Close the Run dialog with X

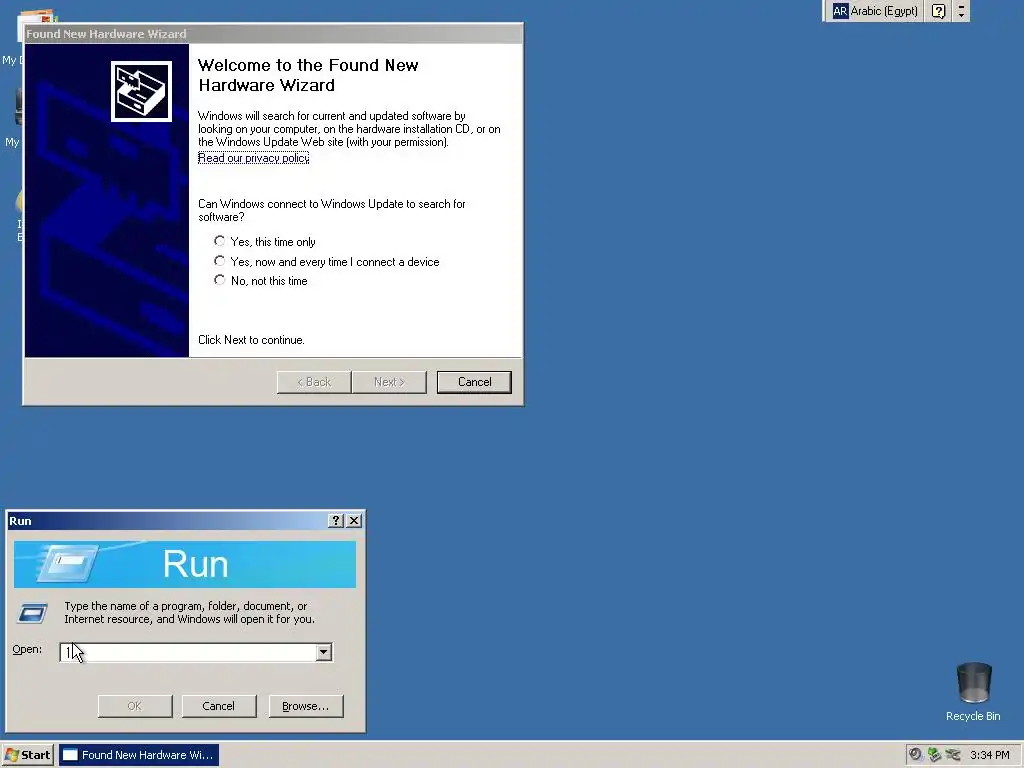coord(354,520)
